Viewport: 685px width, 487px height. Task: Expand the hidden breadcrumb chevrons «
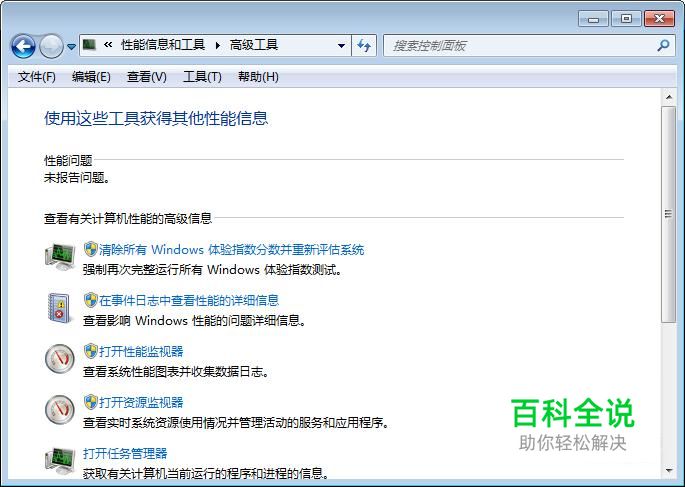(x=108, y=45)
